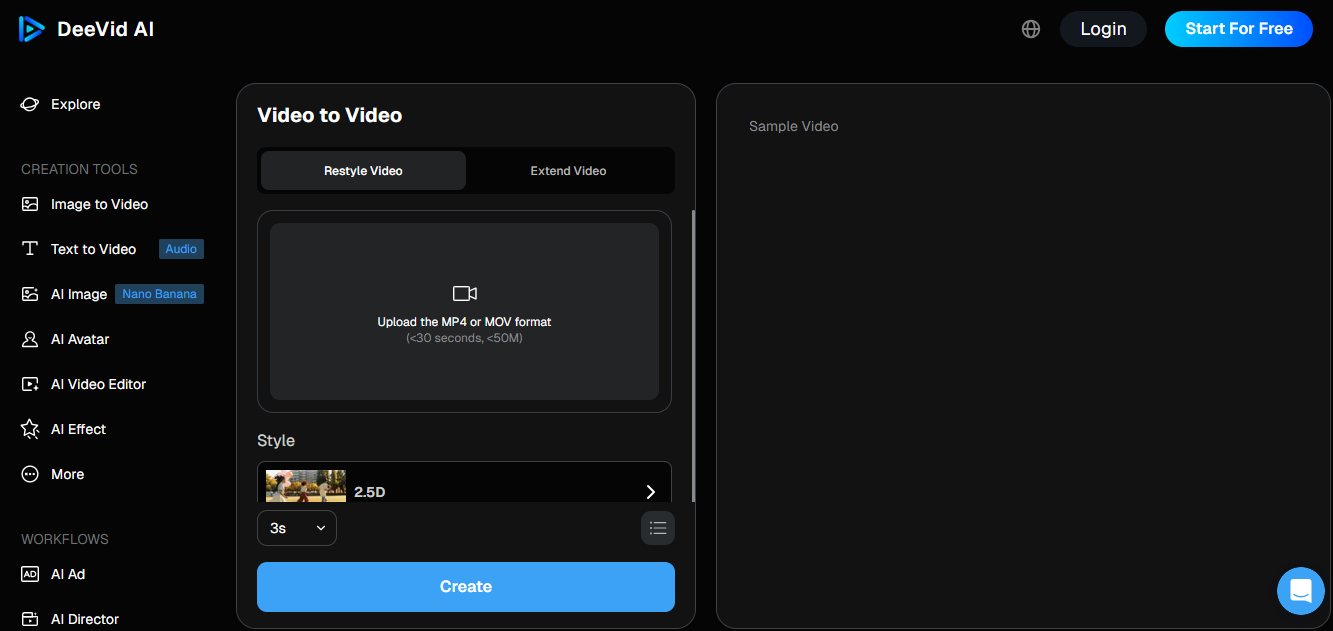Open the AI Effect star icon
1333x631 pixels.
(x=30, y=429)
